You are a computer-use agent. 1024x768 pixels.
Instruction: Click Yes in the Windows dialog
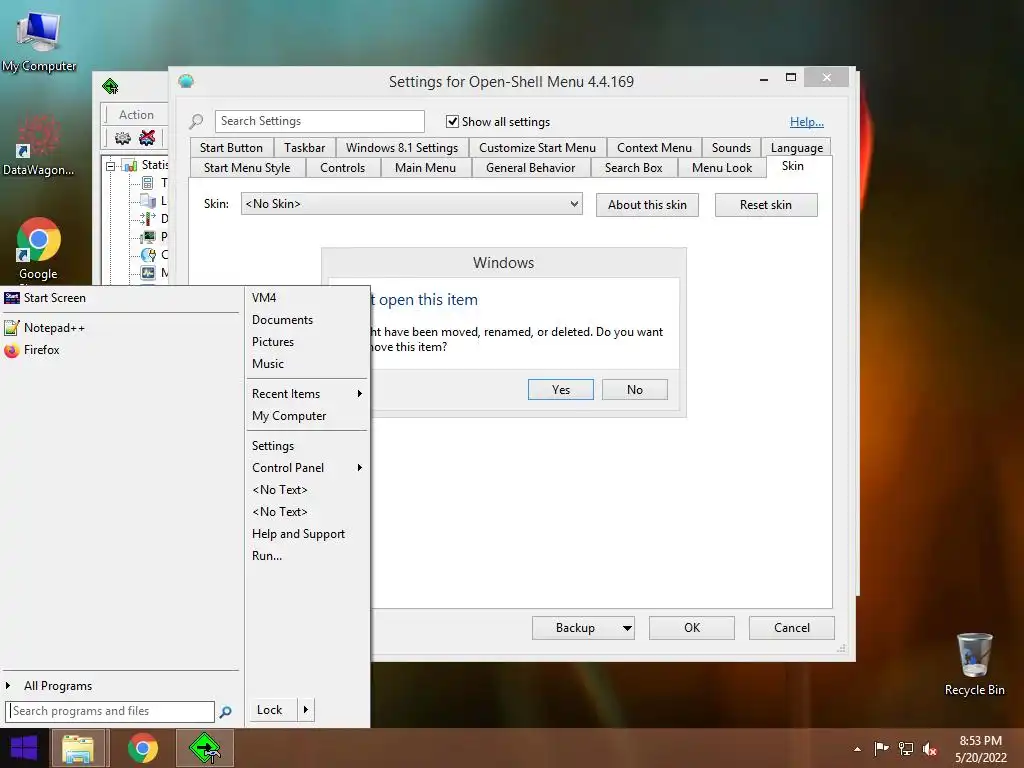(x=560, y=390)
